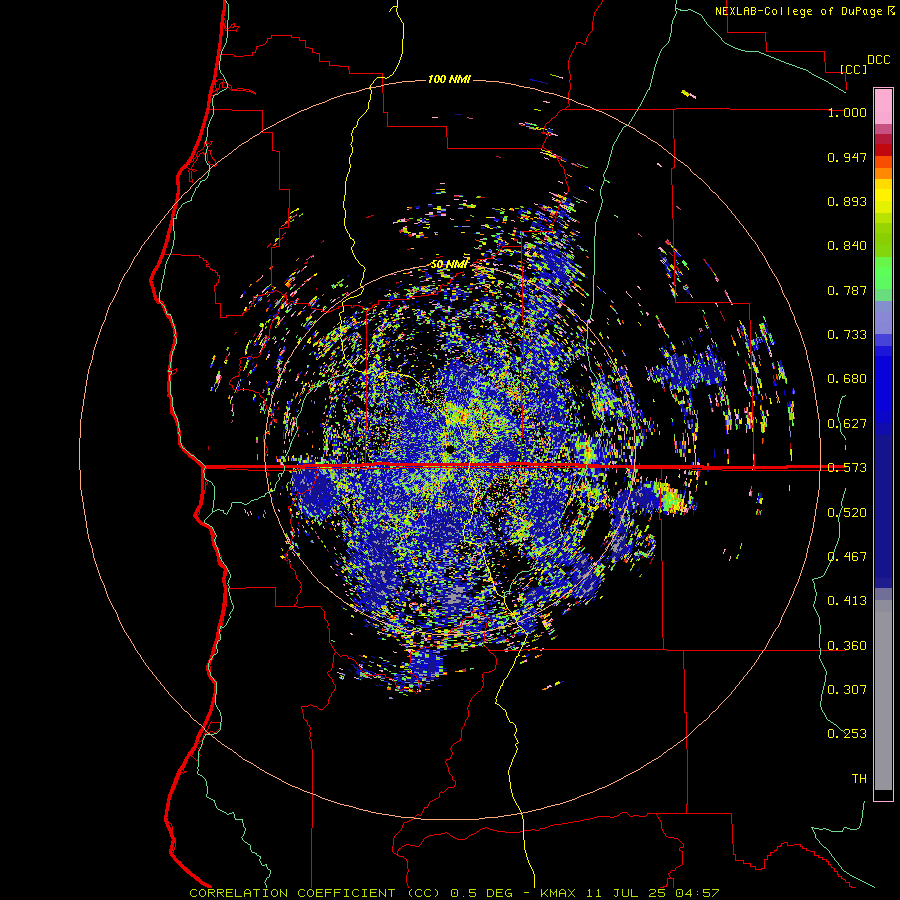Click the 0.413 color scale label

[x=847, y=601]
